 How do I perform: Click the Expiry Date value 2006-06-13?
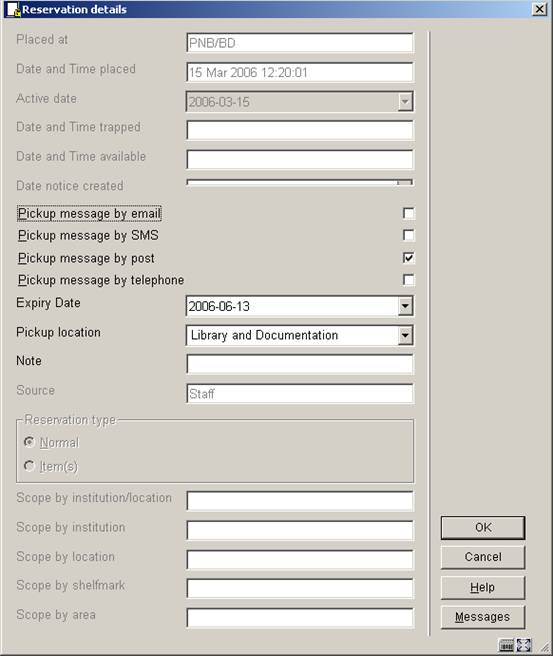tap(219, 307)
